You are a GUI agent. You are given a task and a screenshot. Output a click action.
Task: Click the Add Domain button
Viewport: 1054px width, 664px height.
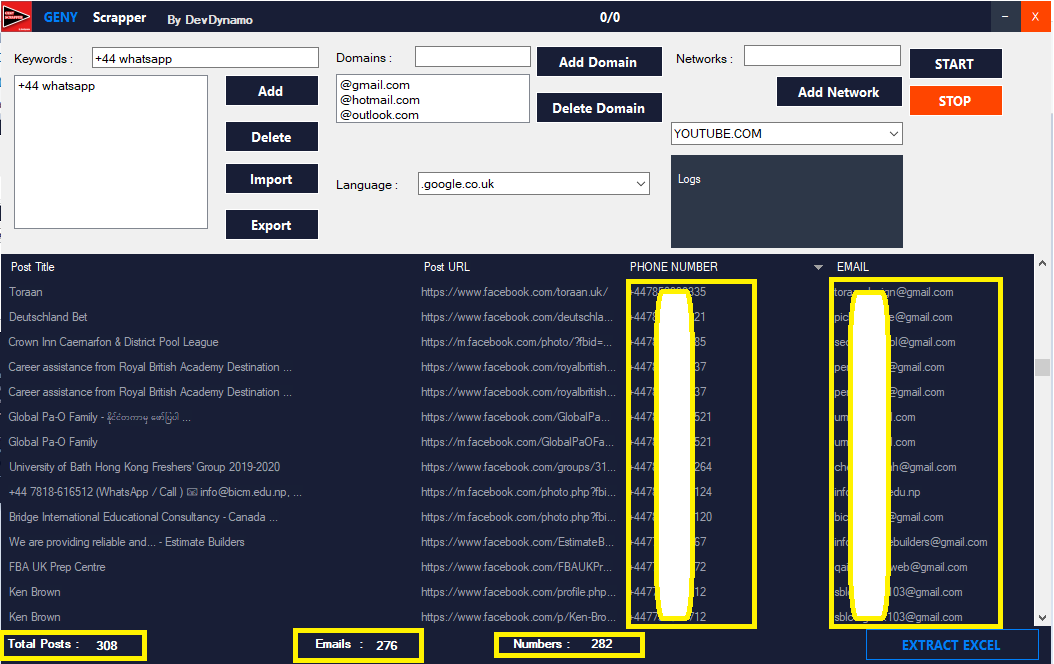(599, 62)
